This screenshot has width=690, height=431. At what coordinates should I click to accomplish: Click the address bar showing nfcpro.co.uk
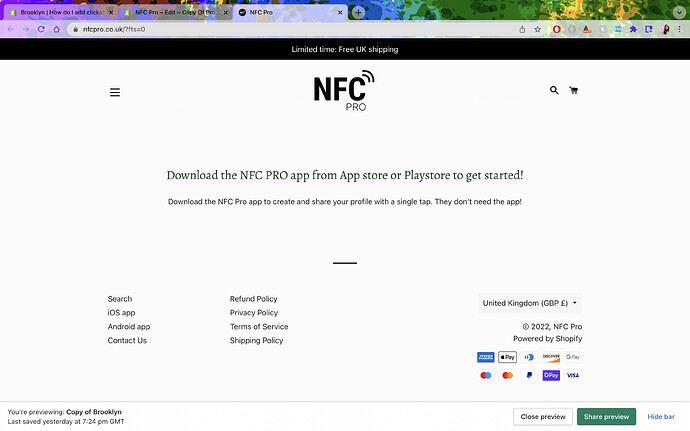pyautogui.click(x=290, y=29)
